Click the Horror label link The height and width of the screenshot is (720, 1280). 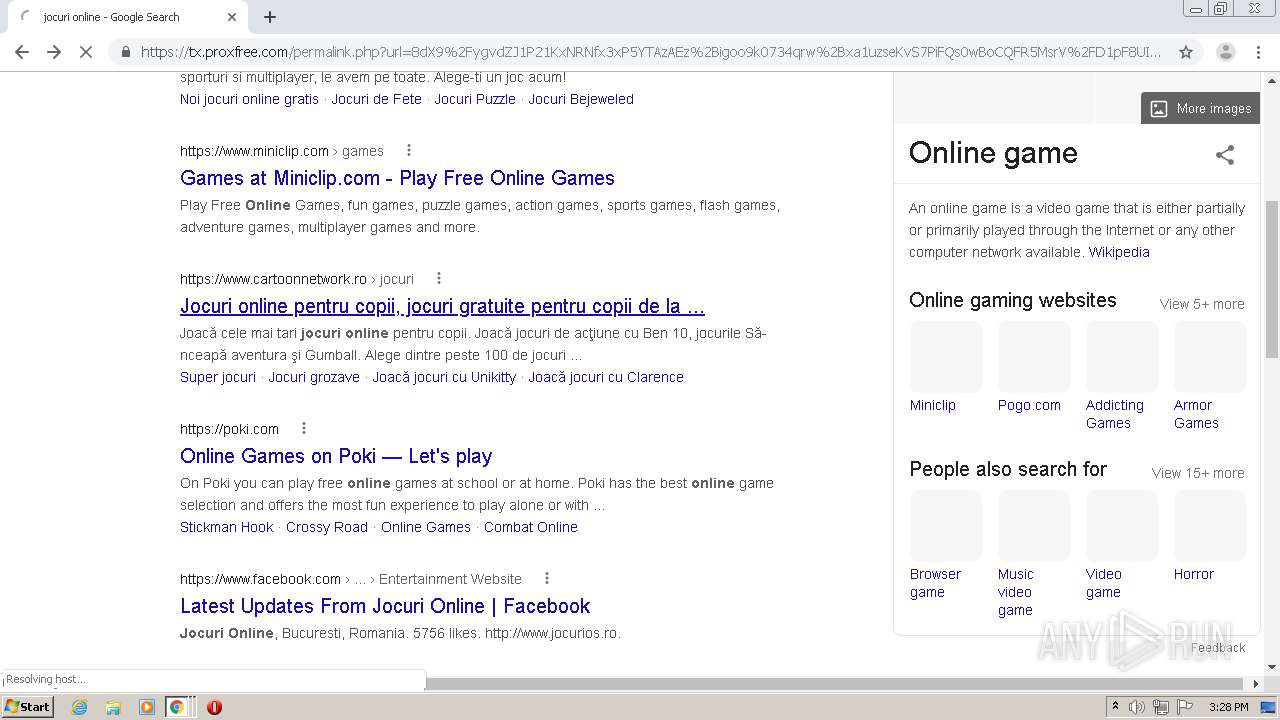click(x=1194, y=574)
